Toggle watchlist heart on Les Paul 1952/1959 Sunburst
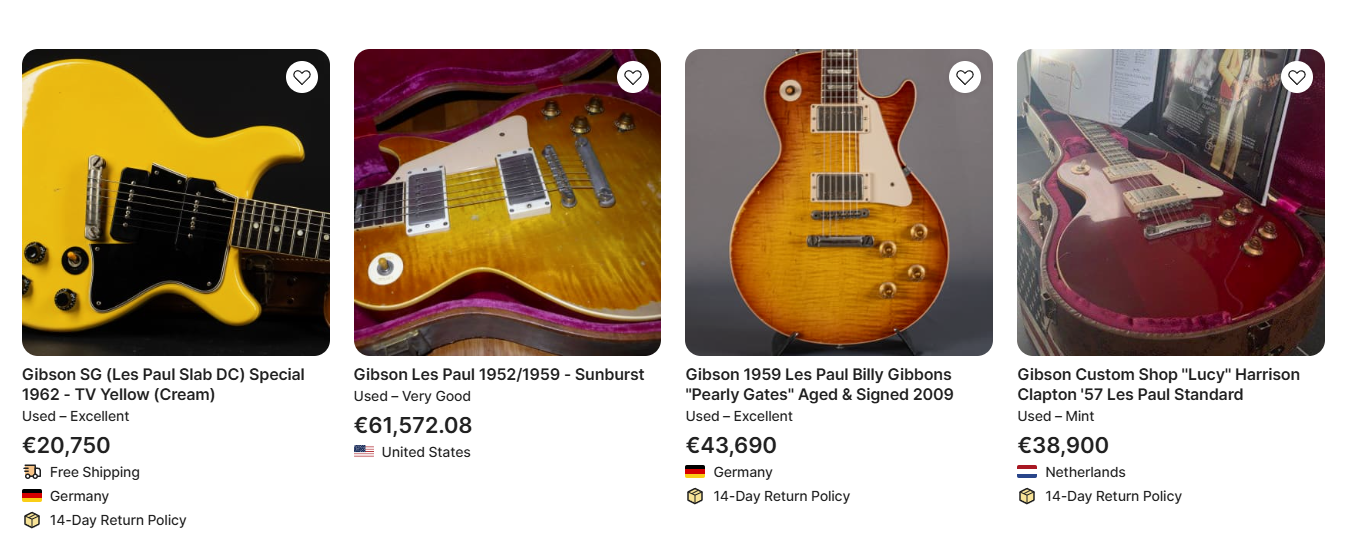 (x=633, y=77)
